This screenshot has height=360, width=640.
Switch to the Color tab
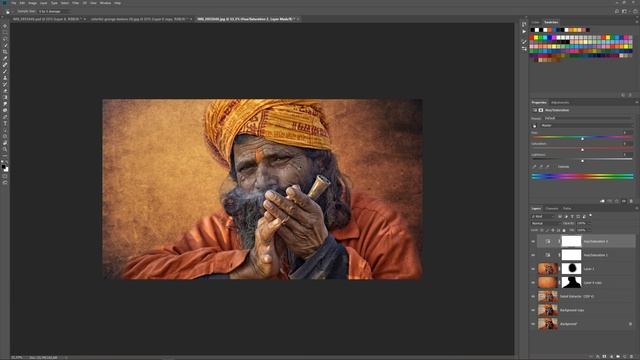point(536,22)
